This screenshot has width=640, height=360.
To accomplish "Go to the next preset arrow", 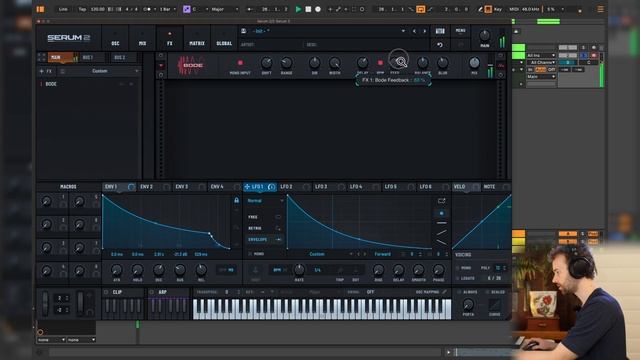I will [x=424, y=31].
